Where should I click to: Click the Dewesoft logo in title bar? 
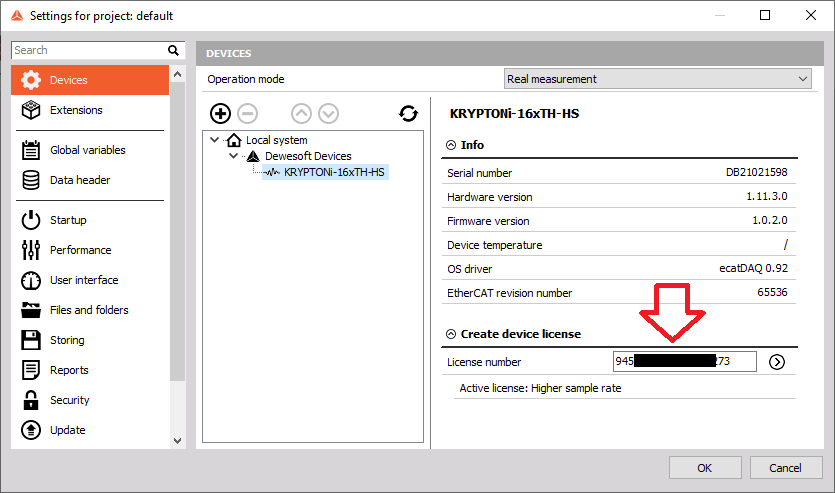(x=17, y=15)
